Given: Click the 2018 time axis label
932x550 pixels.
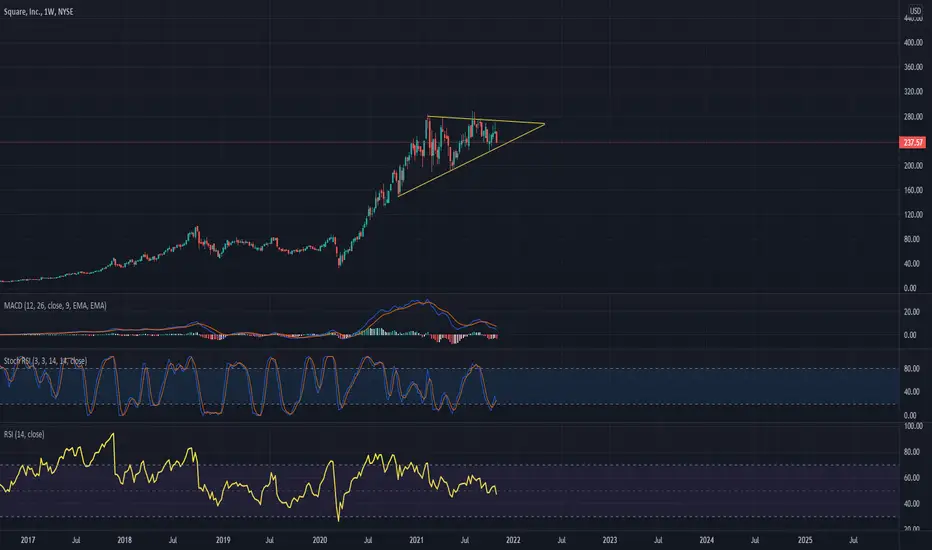Looking at the screenshot, I should (x=124, y=540).
